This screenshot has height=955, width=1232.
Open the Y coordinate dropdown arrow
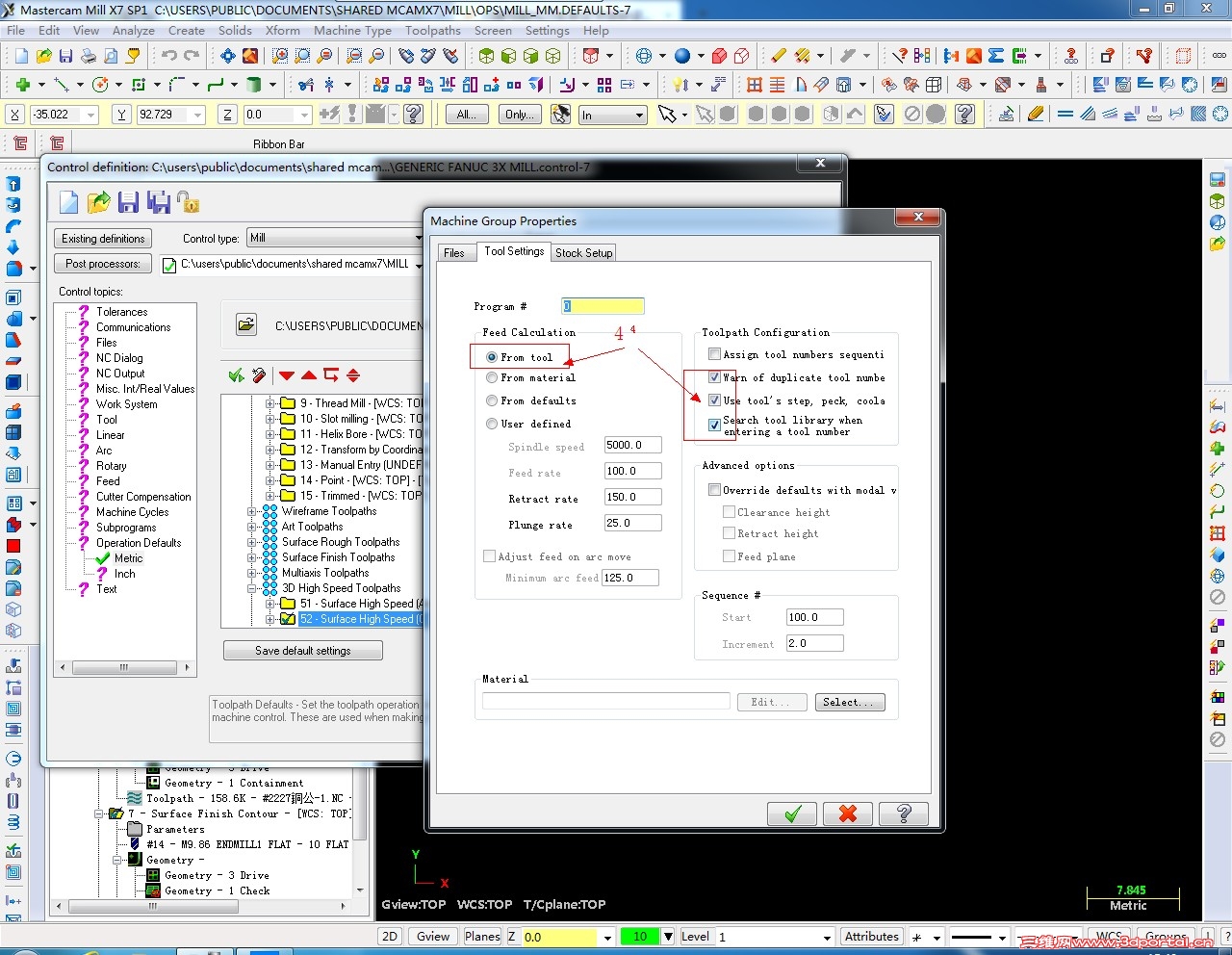[x=197, y=115]
